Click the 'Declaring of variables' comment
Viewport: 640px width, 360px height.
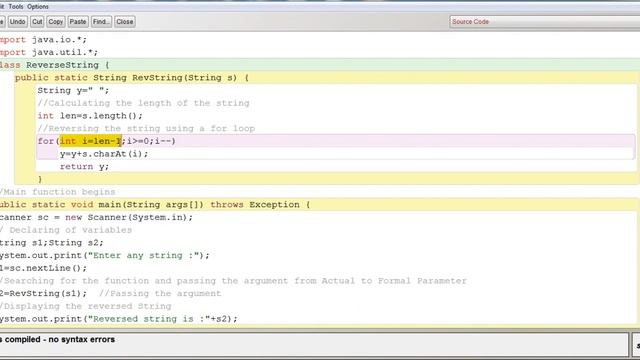point(66,230)
